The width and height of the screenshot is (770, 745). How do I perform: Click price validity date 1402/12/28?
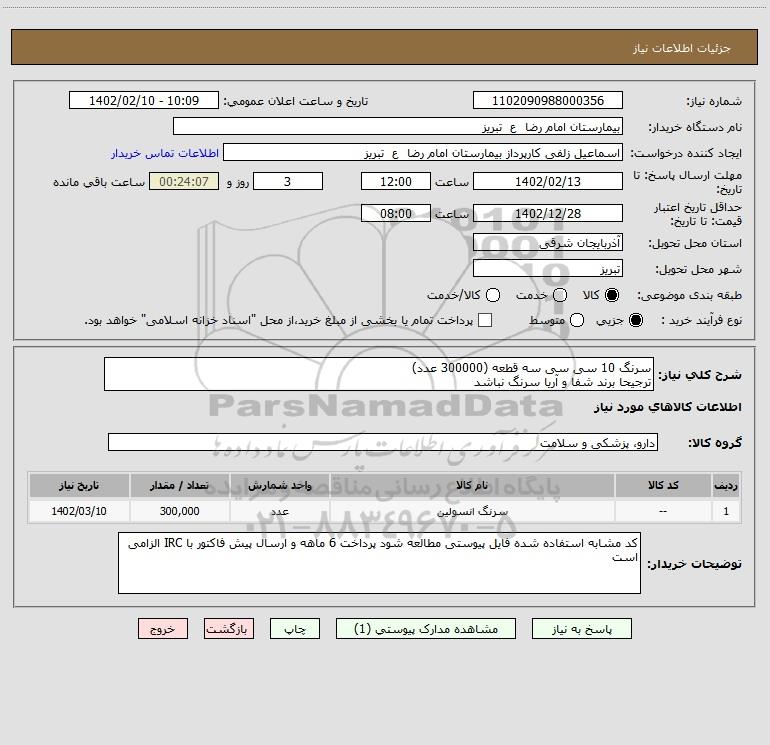548,213
